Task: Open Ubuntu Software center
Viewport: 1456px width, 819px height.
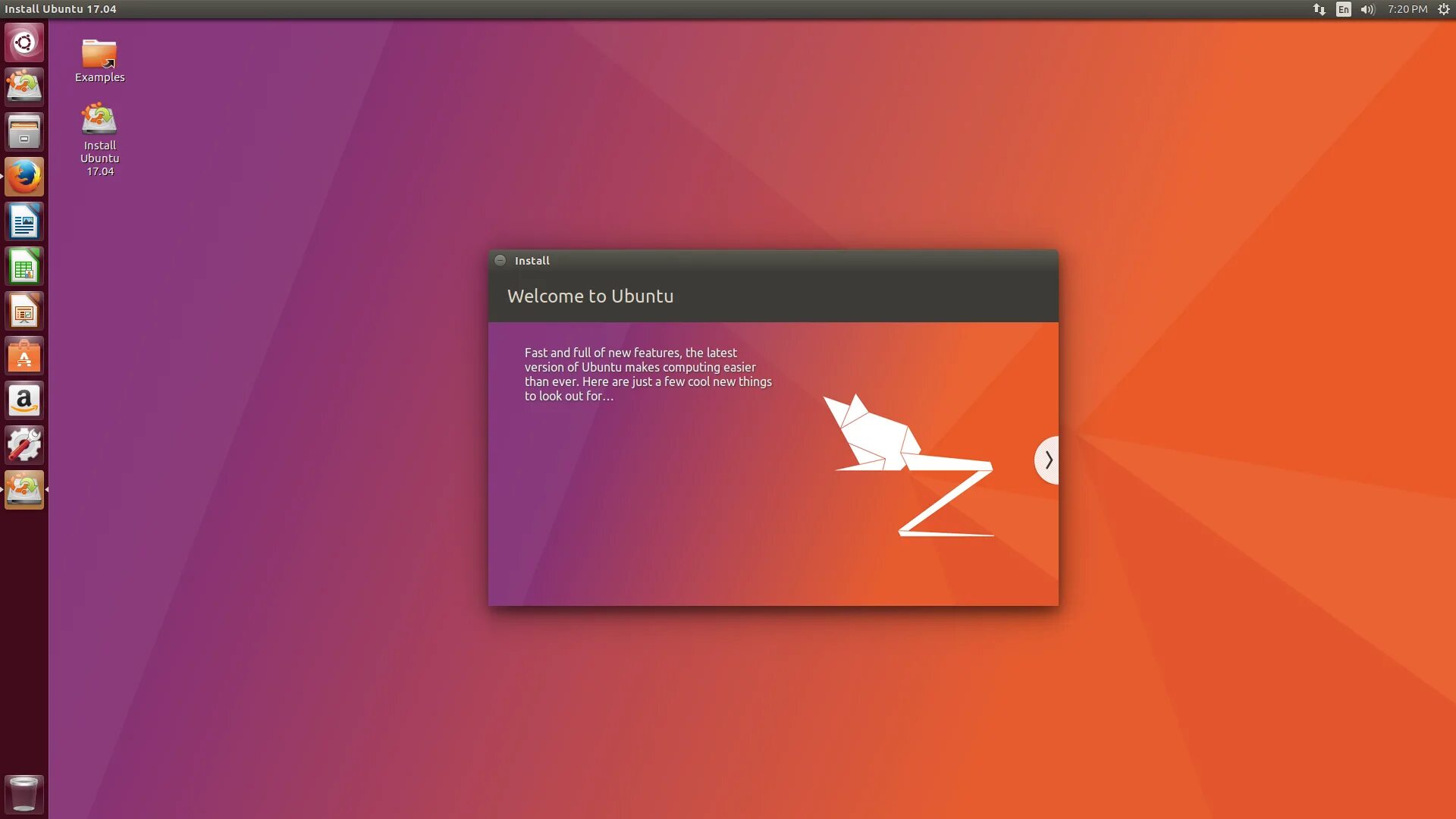Action: (24, 356)
